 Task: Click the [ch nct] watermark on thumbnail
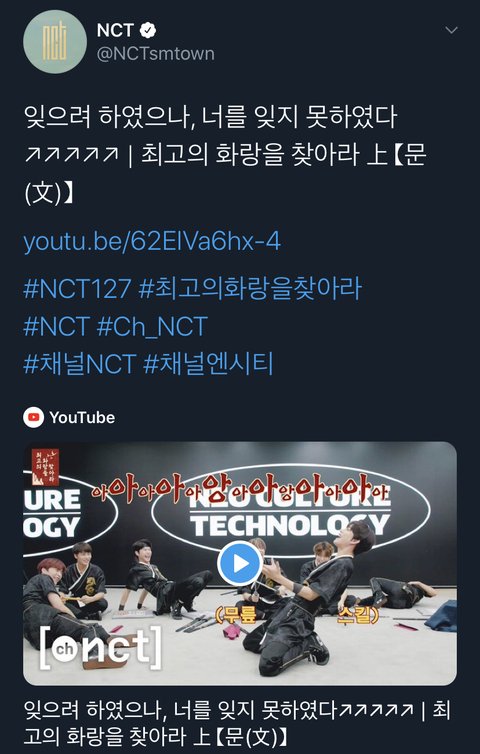coord(100,648)
